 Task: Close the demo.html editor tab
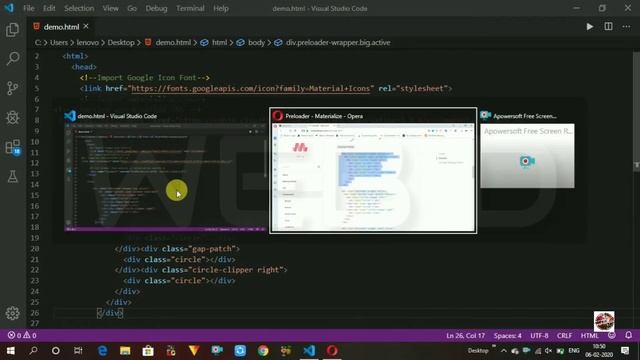86,27
